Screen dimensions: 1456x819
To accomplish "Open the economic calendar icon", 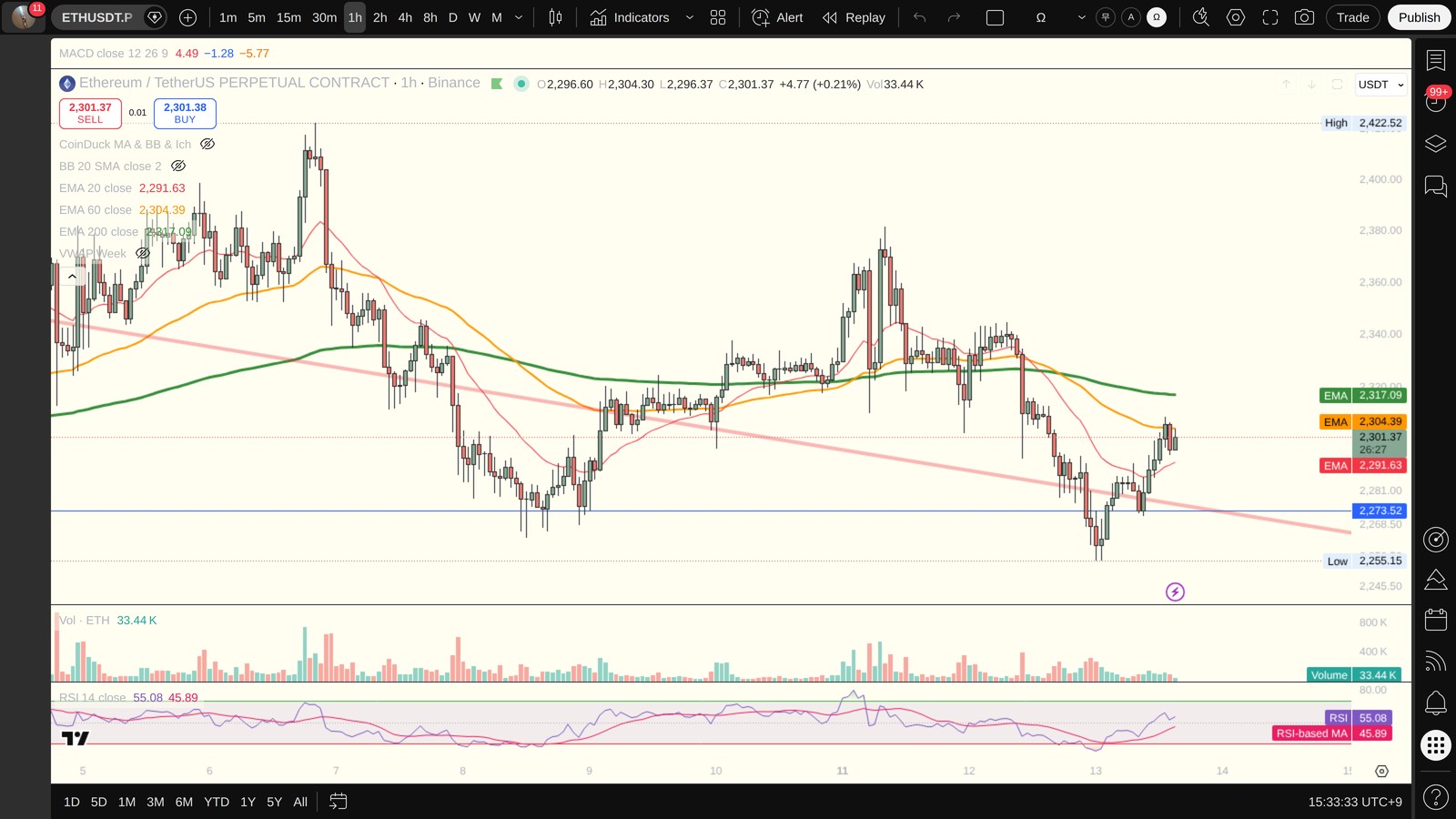I will coord(1436,620).
